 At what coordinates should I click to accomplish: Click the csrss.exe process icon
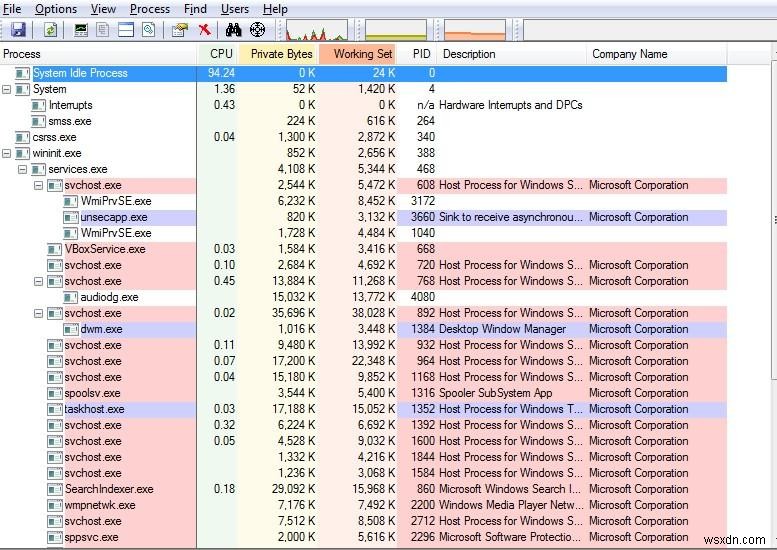(x=22, y=137)
